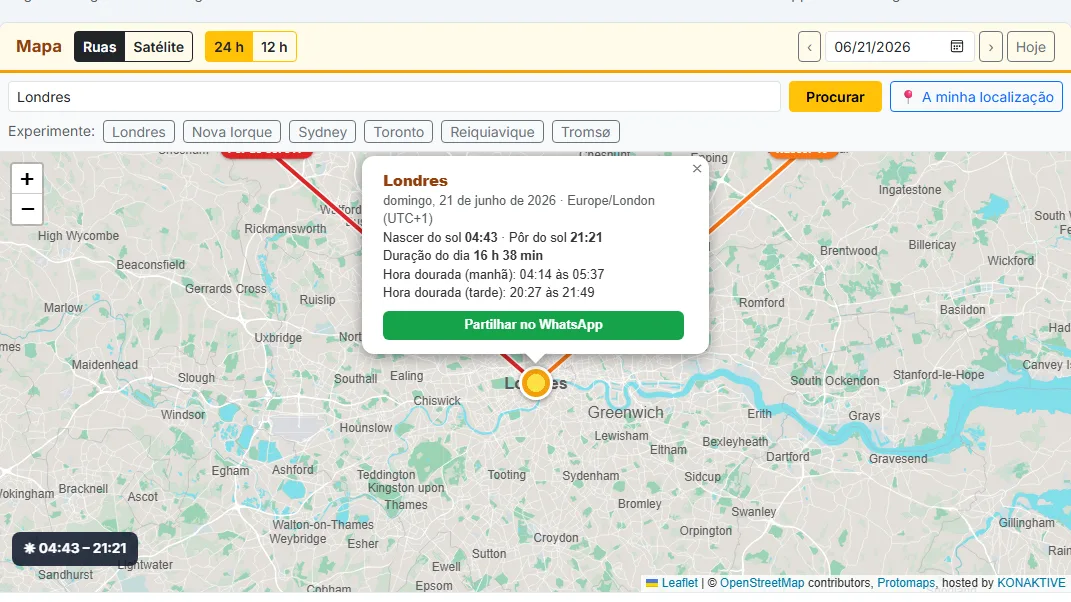This screenshot has width=1071, height=602.
Task: Go to the next day
Action: 990,47
